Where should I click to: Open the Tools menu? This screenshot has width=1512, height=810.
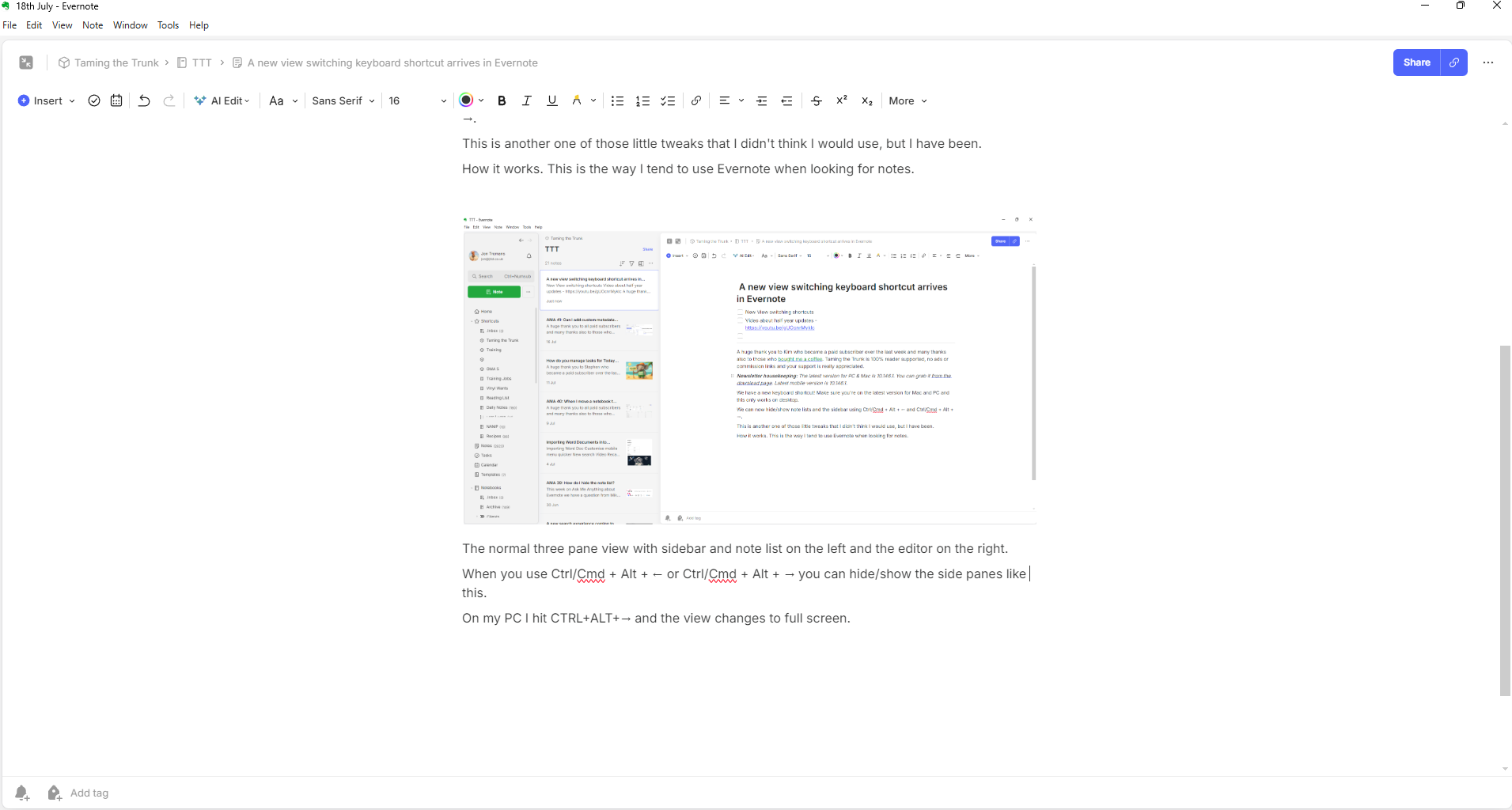[x=168, y=25]
